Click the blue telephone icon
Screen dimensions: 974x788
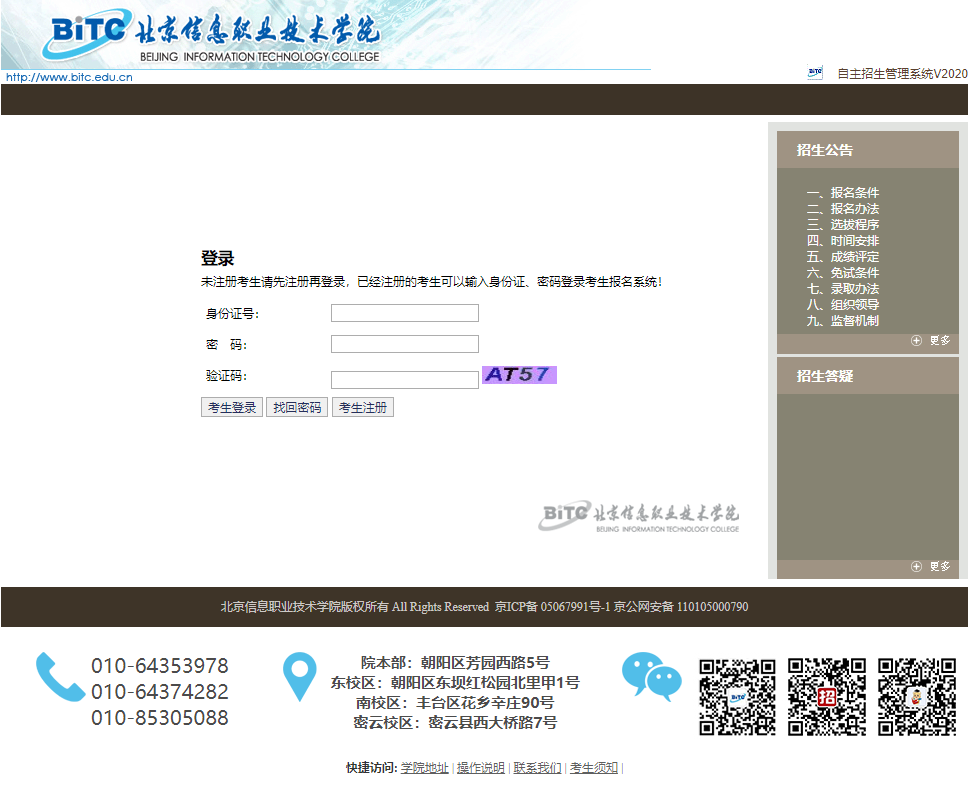click(60, 677)
